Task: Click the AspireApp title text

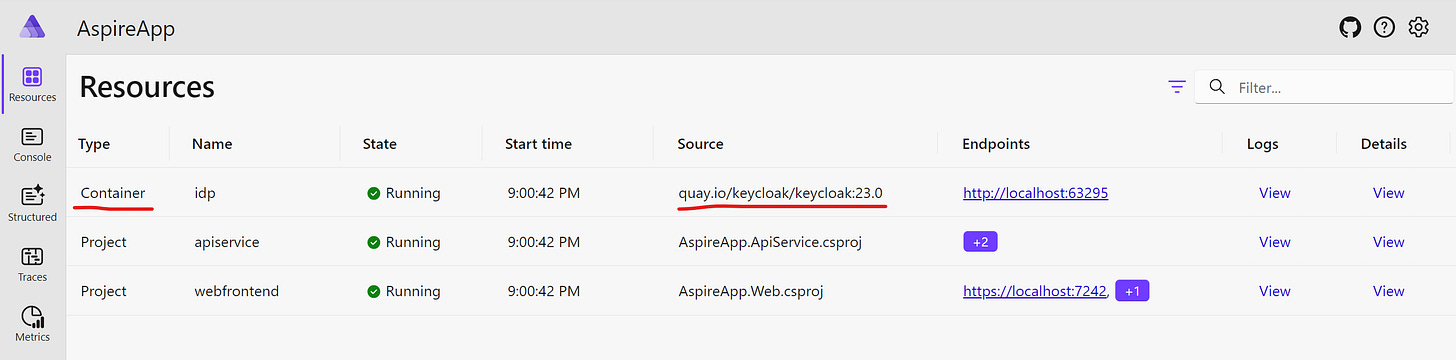Action: pyautogui.click(x=126, y=29)
